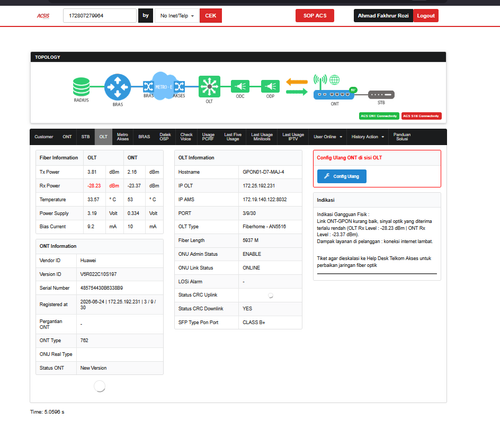The image size is (500, 421).
Task: Open the Customer tab
Action: 44,137
